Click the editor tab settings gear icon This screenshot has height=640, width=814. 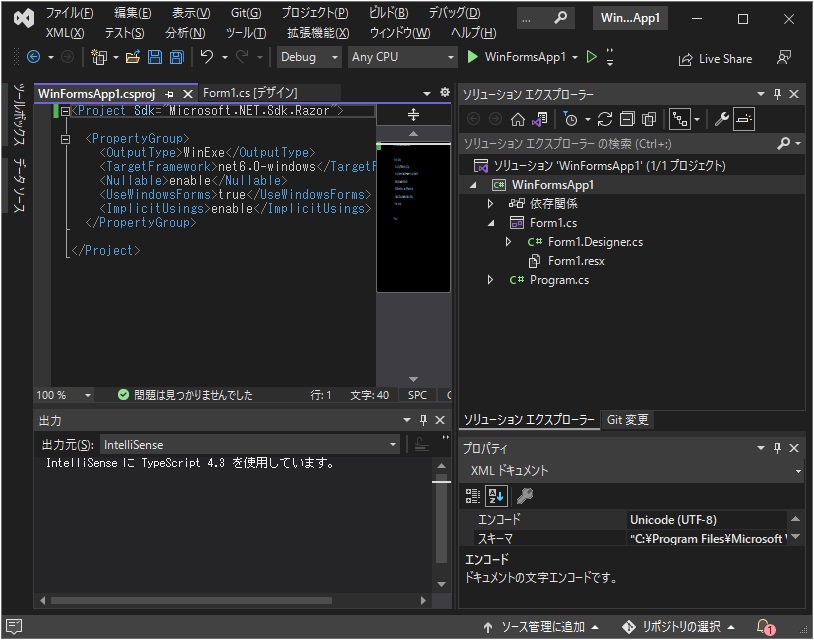click(445, 92)
